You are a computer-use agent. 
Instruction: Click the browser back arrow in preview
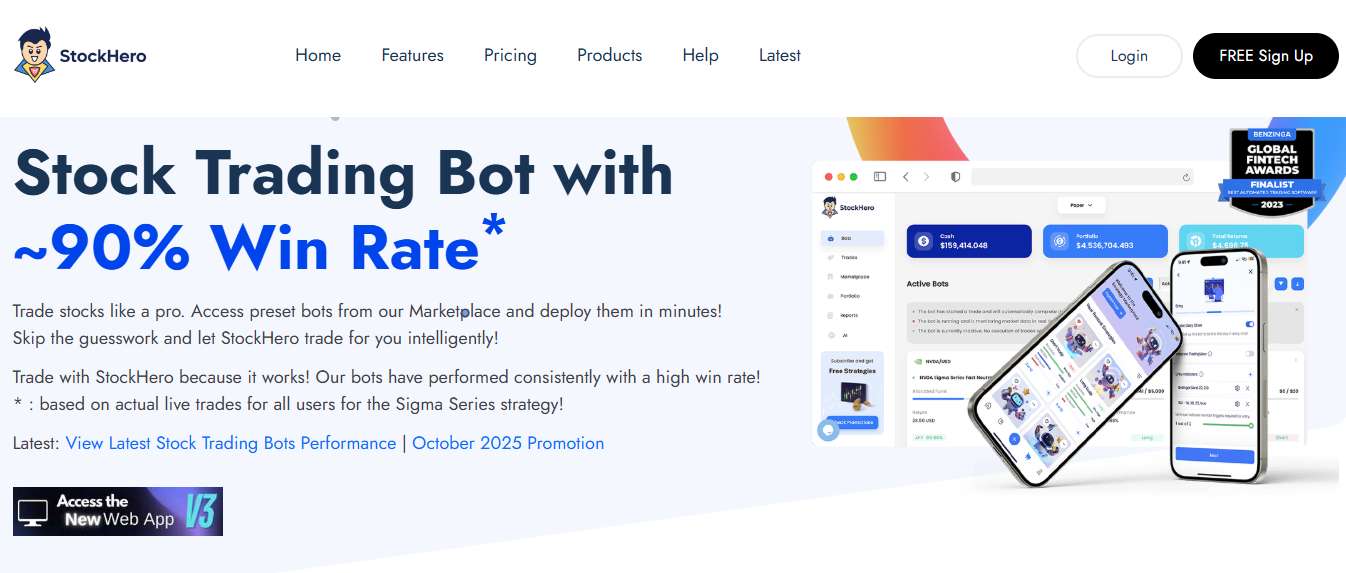pos(906,177)
